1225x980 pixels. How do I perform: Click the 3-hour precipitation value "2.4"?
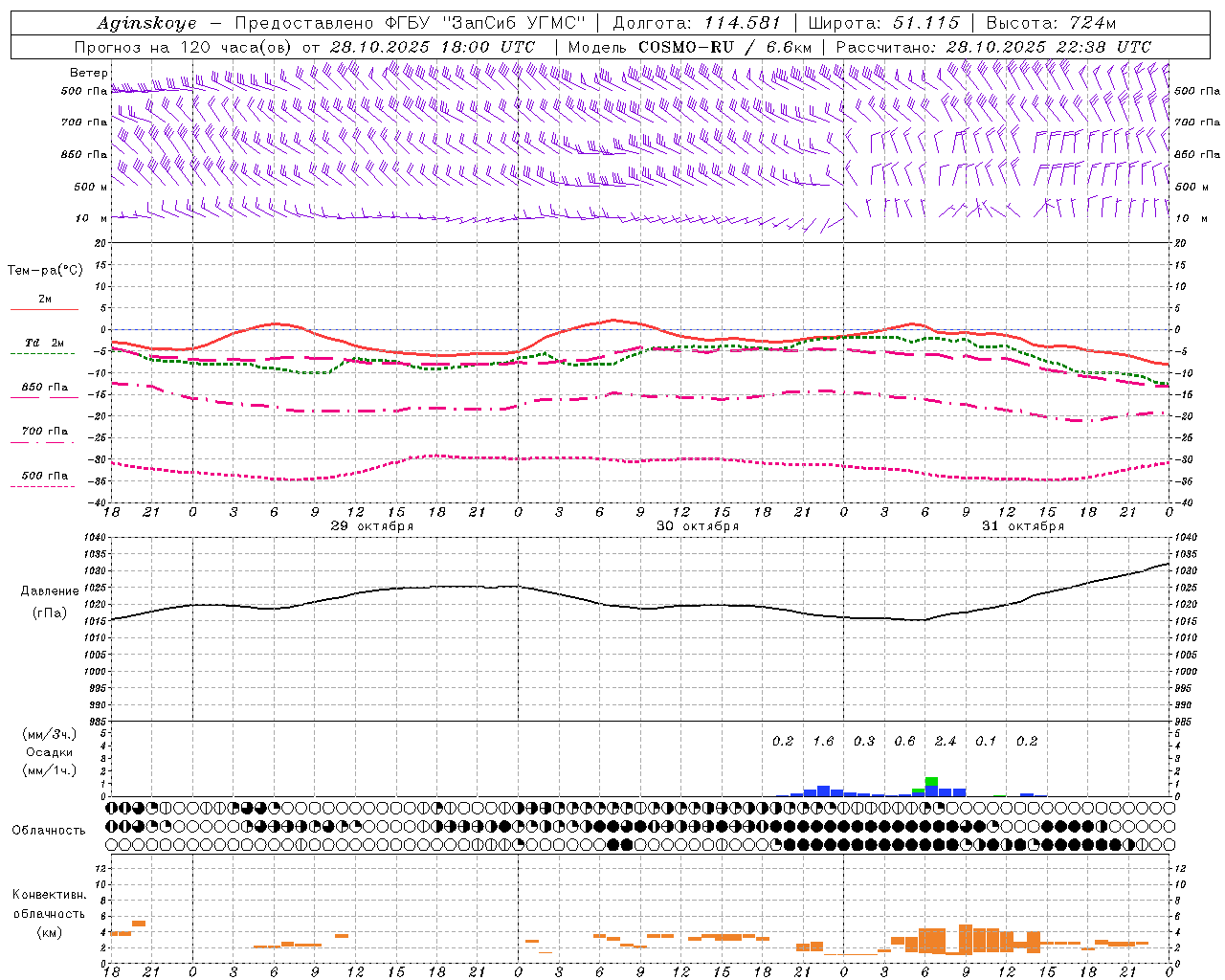[946, 742]
